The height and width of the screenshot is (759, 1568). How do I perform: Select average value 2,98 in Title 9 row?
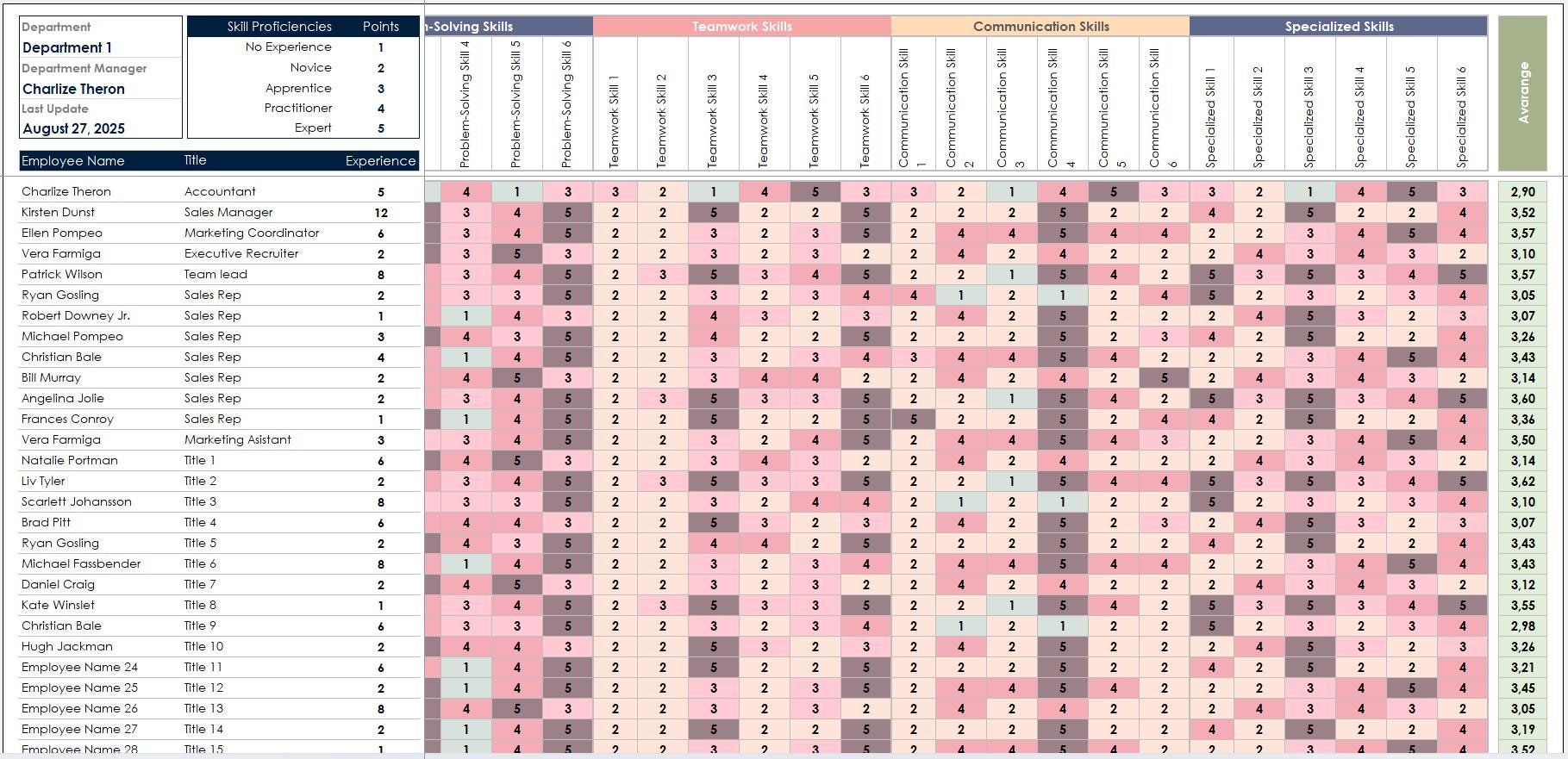point(1522,626)
